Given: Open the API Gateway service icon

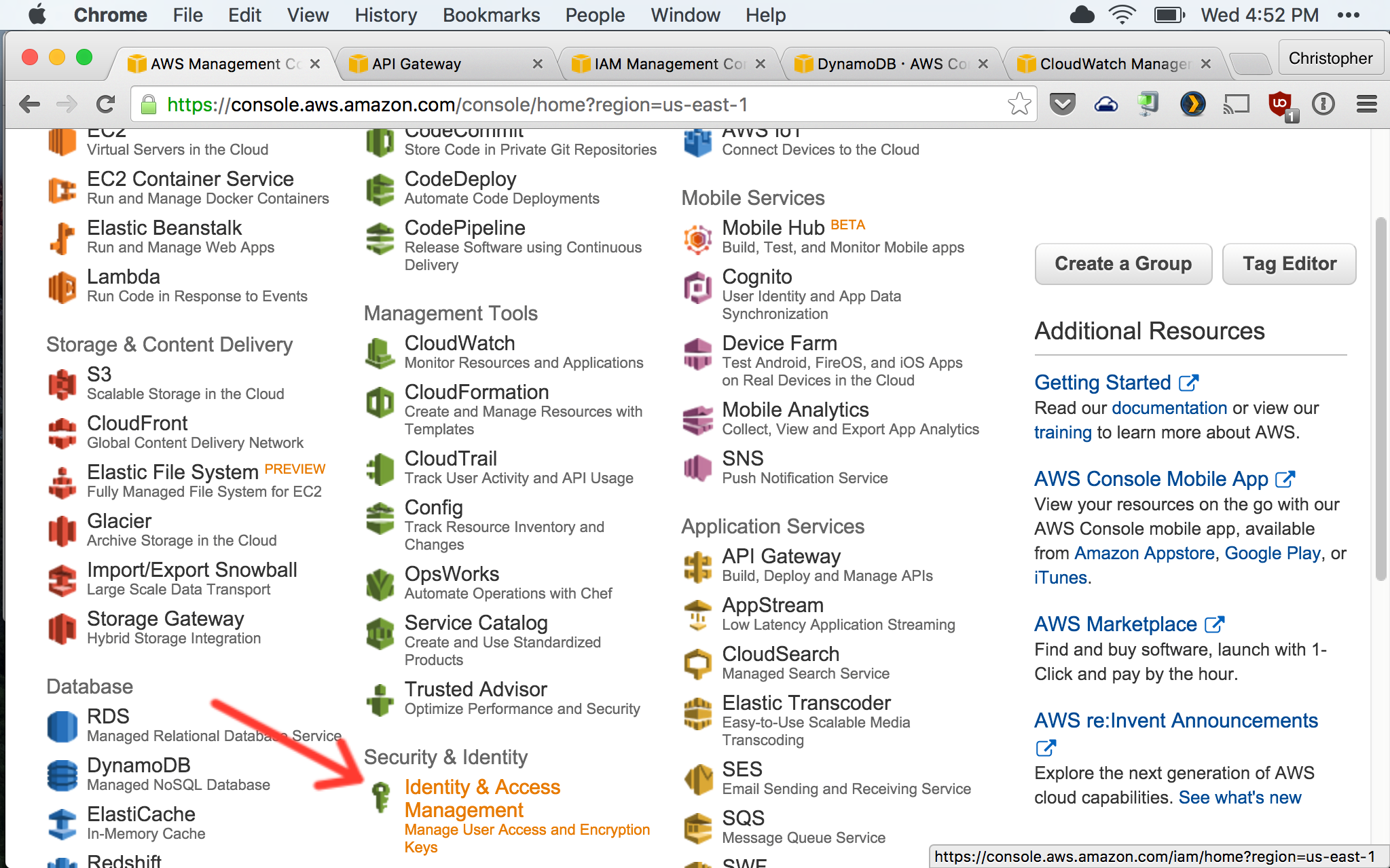Looking at the screenshot, I should tap(697, 567).
